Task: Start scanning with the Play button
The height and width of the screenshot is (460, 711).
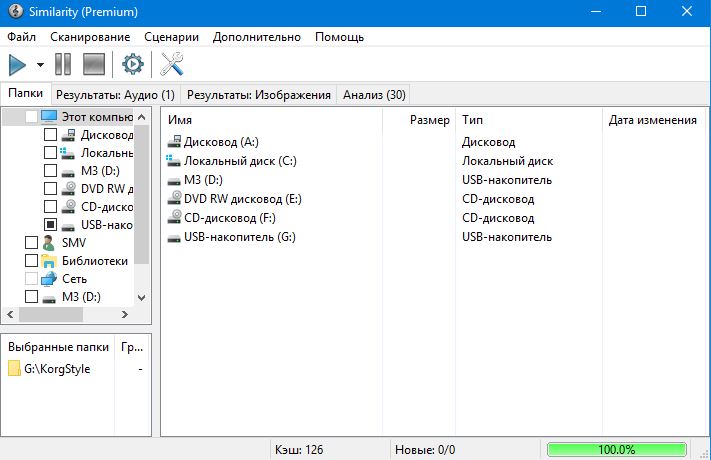Action: [18, 65]
